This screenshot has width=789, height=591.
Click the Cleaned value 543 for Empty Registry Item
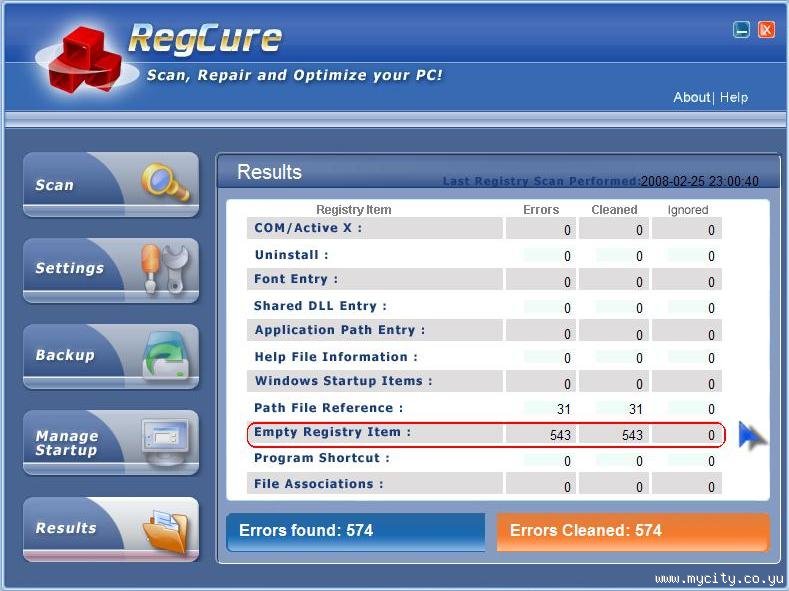(633, 435)
